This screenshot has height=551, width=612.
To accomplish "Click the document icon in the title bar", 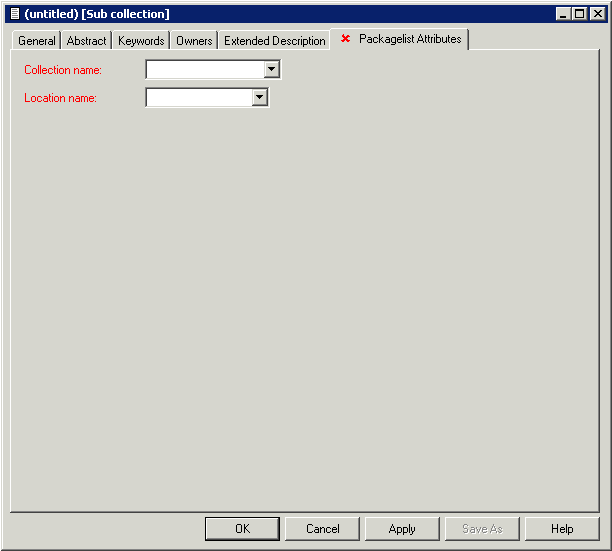I will click(x=14, y=14).
